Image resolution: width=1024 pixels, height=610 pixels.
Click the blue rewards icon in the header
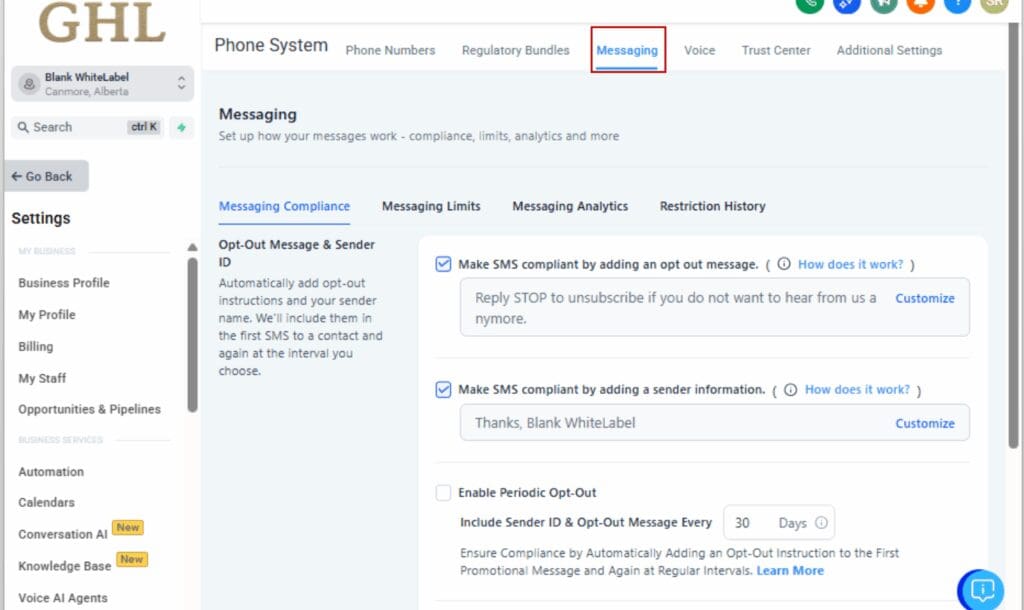(847, 5)
